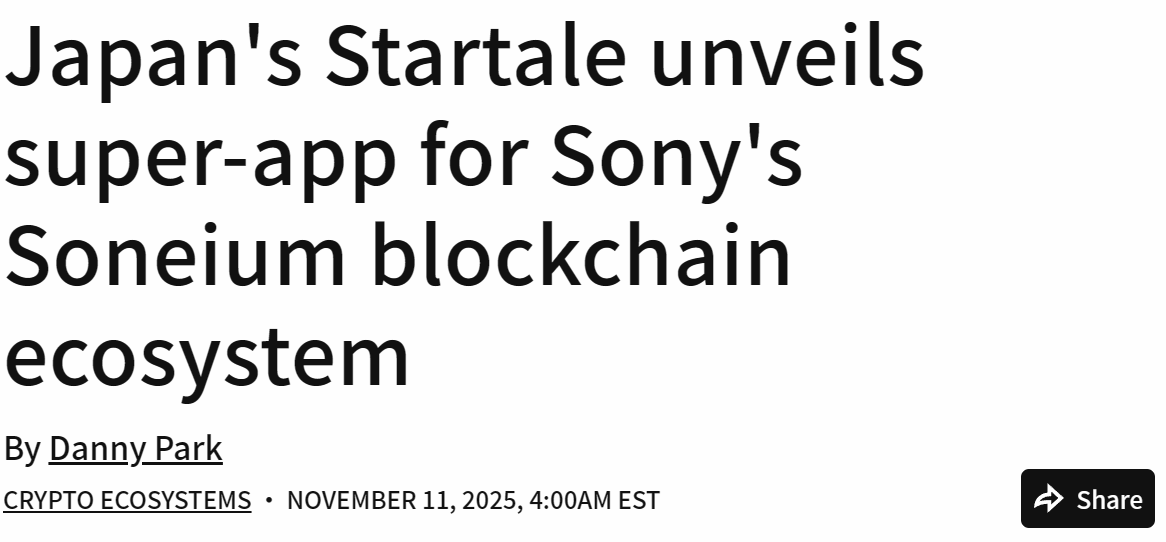Click the Share arrow icon

pos(1048,498)
